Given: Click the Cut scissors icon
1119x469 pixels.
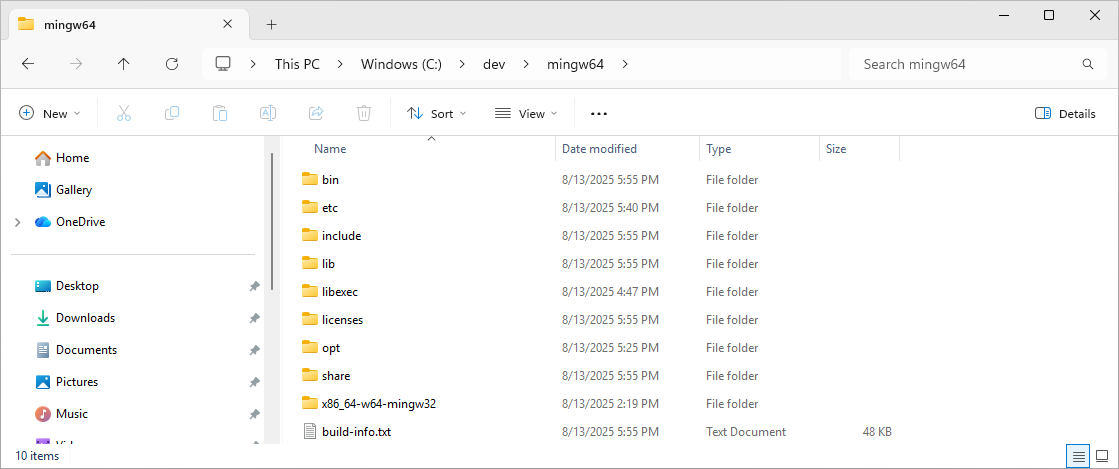Looking at the screenshot, I should point(124,113).
